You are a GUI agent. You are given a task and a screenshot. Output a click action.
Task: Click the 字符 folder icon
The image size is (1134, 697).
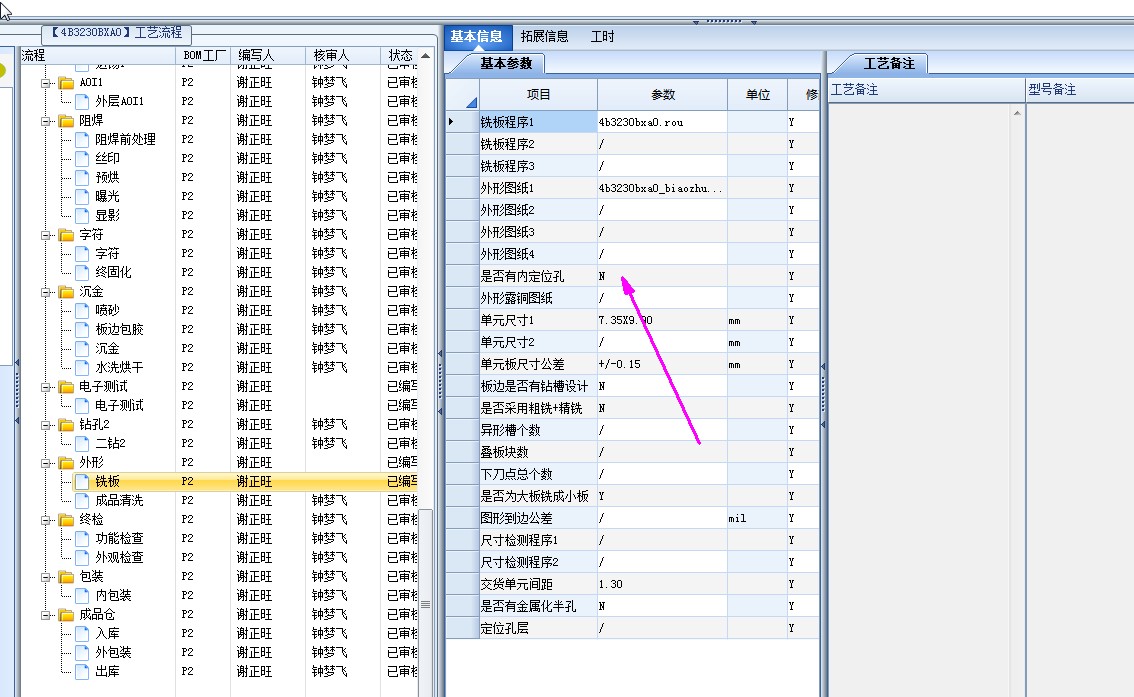(x=67, y=235)
